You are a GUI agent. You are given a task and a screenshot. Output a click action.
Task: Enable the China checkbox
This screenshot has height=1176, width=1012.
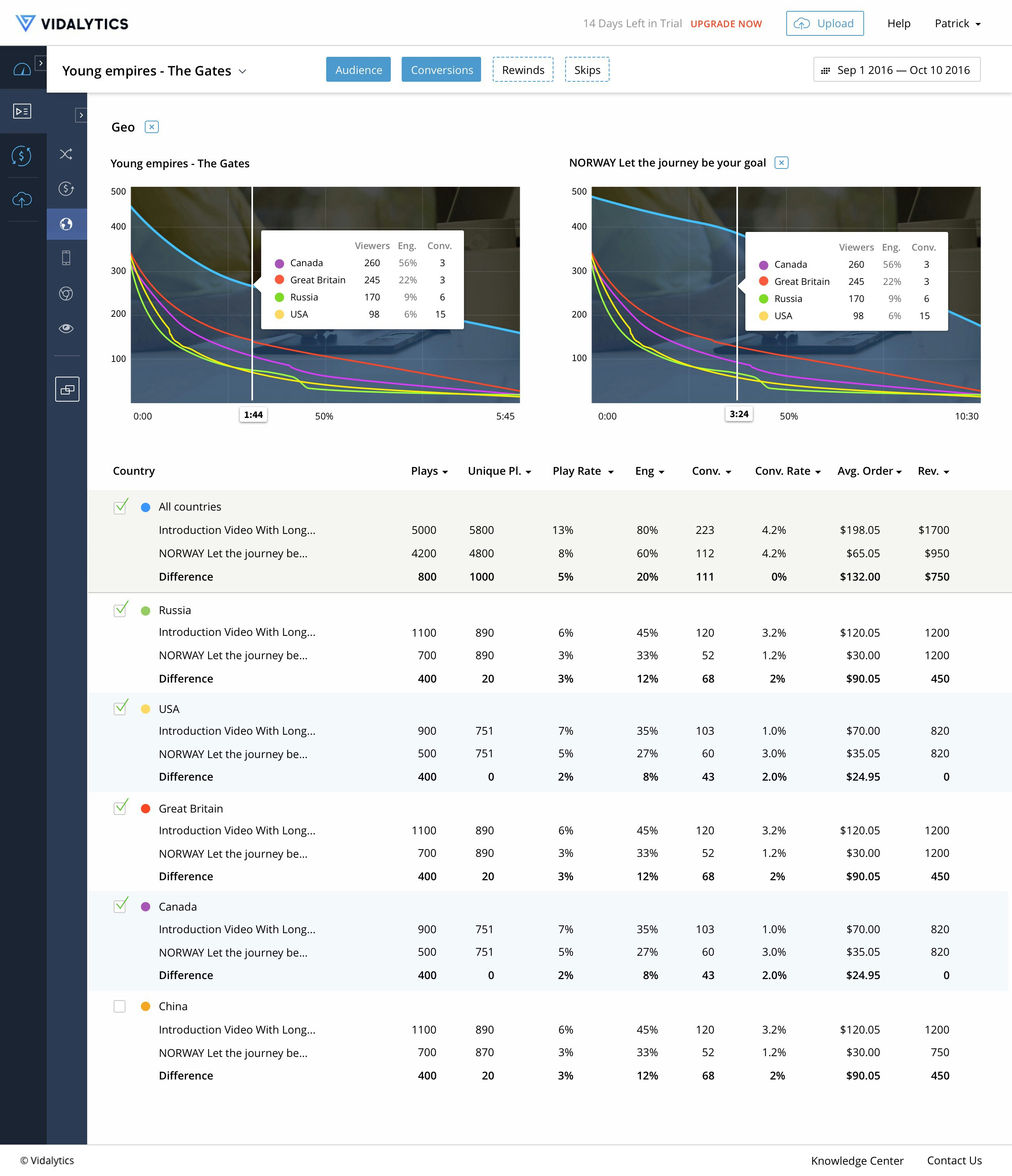click(120, 1006)
